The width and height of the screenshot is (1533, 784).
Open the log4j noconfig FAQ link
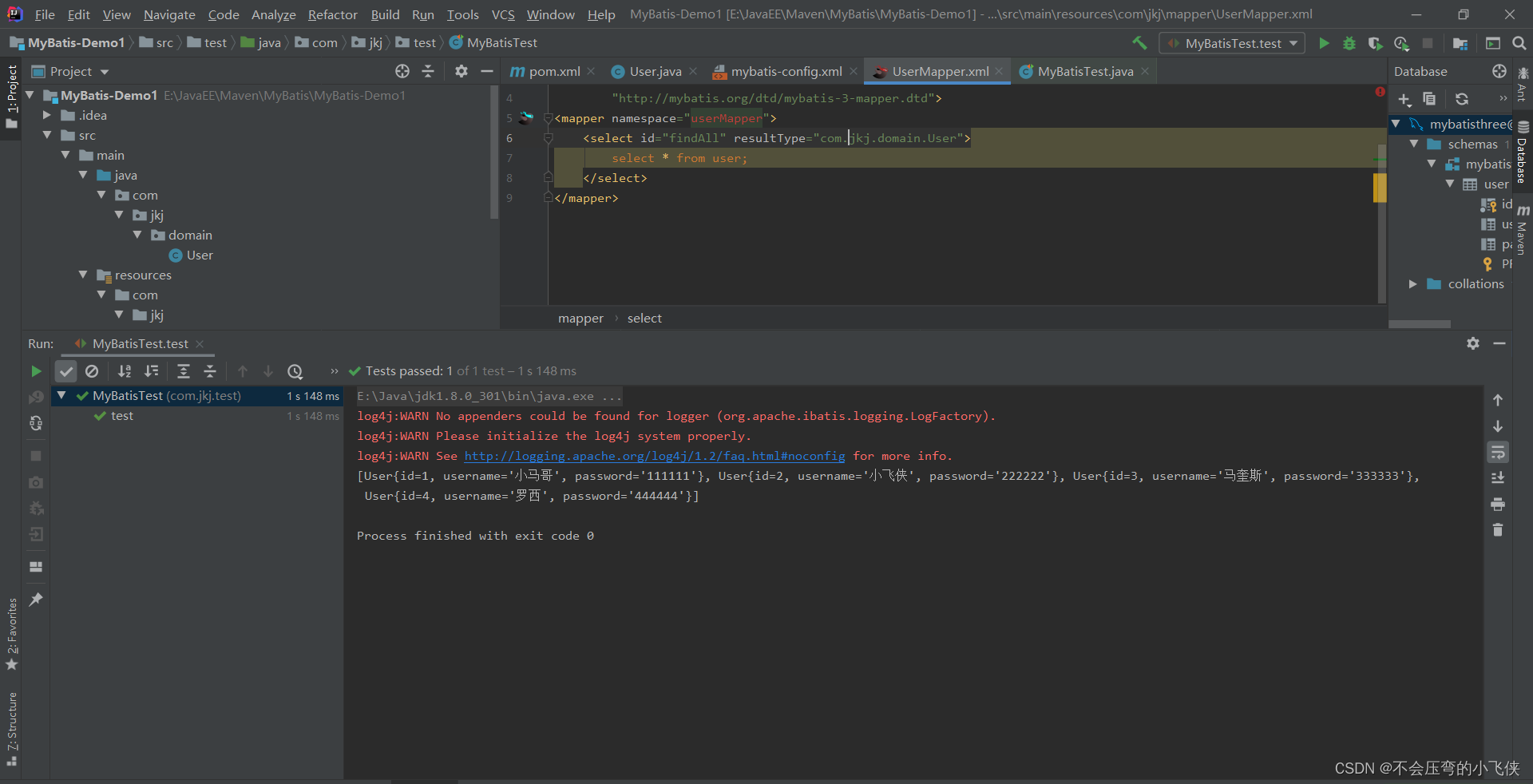point(655,456)
